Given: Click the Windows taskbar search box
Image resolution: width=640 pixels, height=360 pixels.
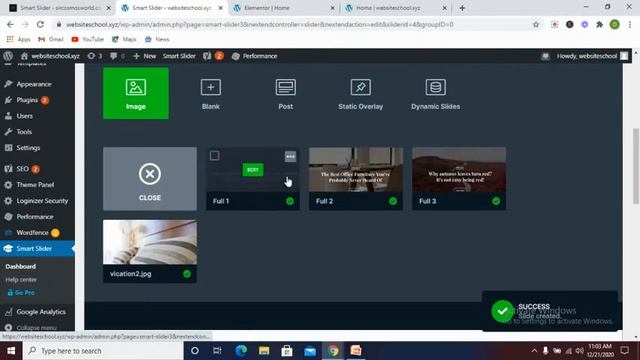Looking at the screenshot, I should [104, 351].
